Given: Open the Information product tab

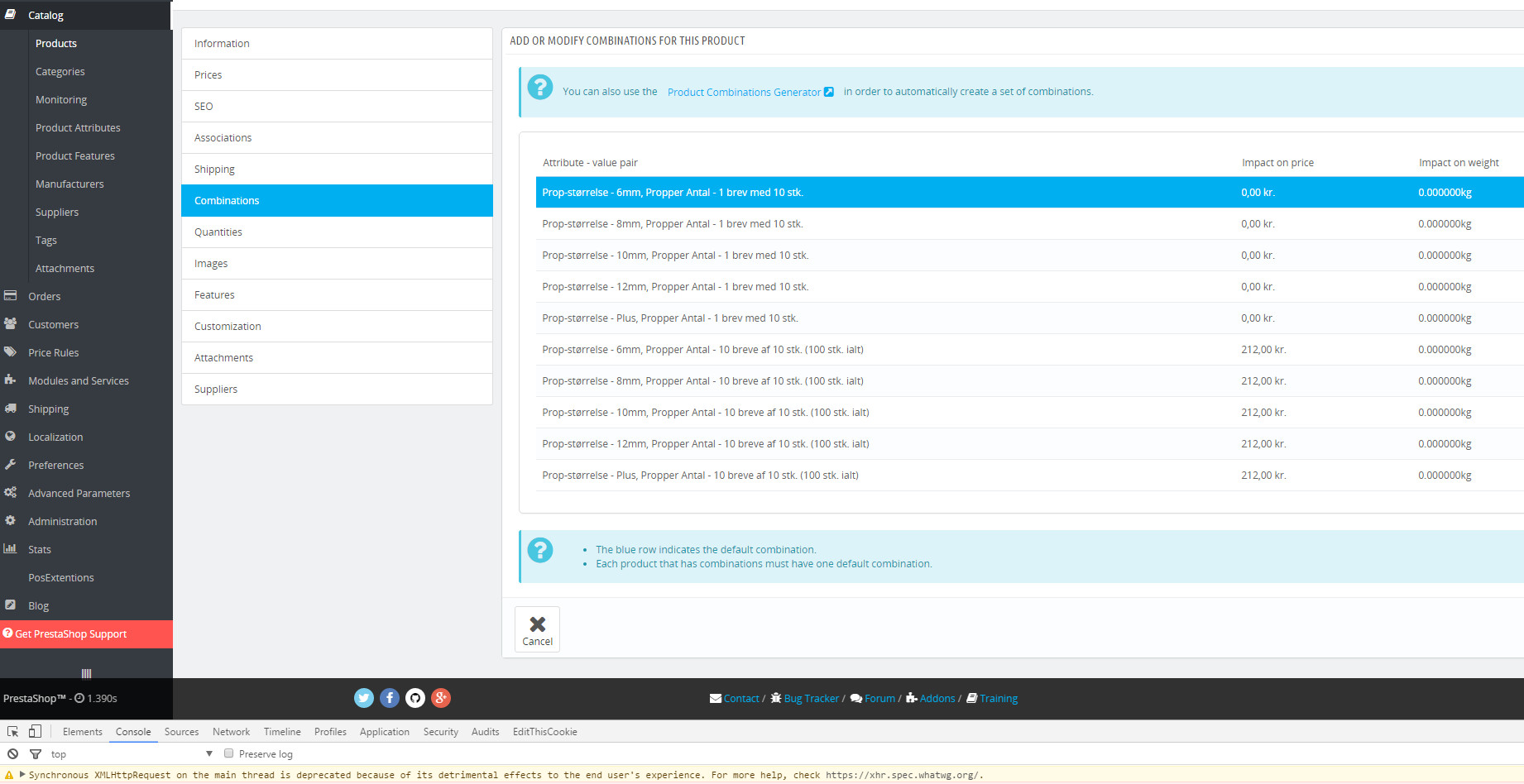Looking at the screenshot, I should pyautogui.click(x=337, y=44).
